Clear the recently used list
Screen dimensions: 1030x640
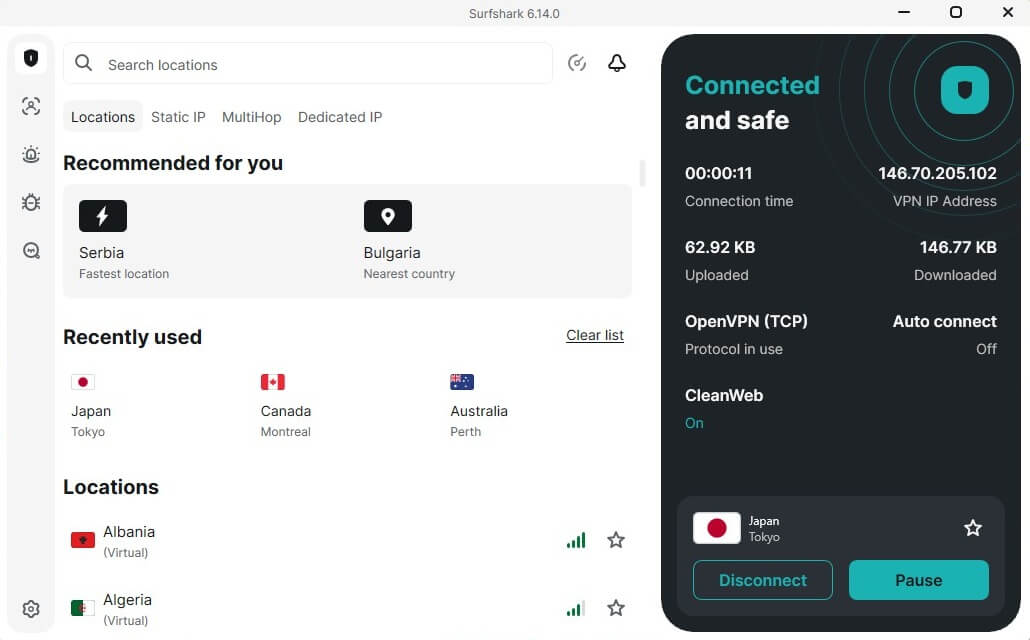click(594, 335)
